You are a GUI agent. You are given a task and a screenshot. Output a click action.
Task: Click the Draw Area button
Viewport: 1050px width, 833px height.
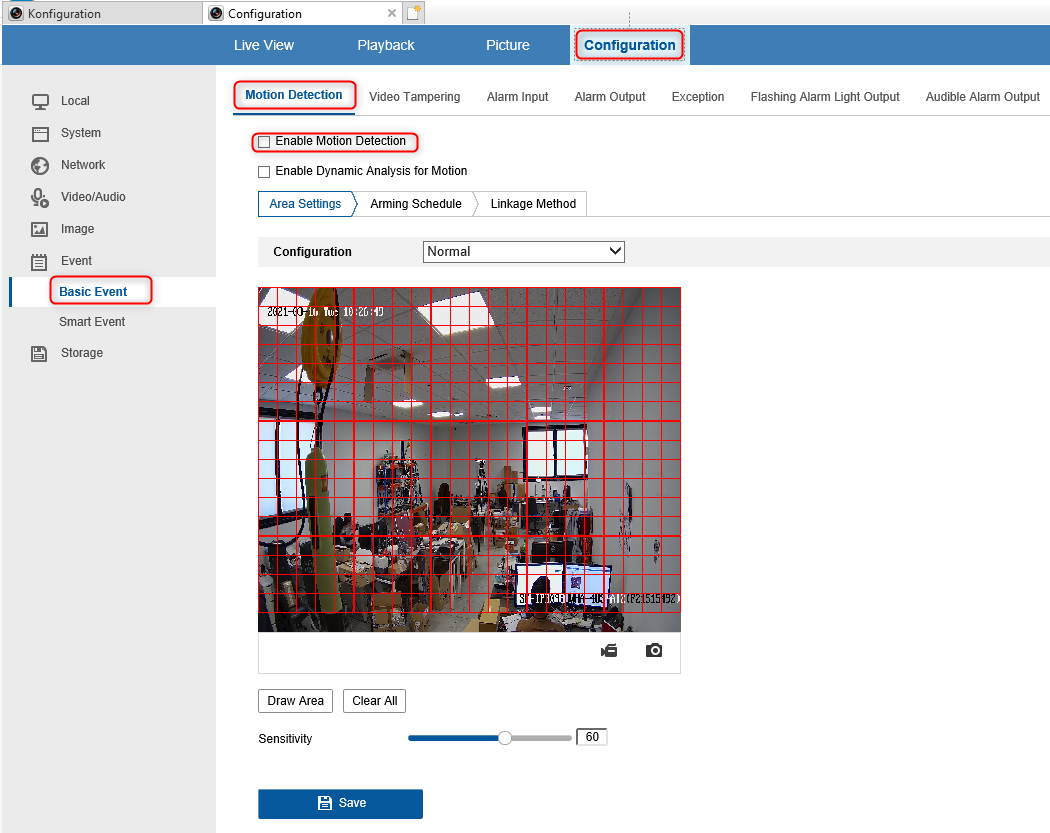[x=295, y=700]
